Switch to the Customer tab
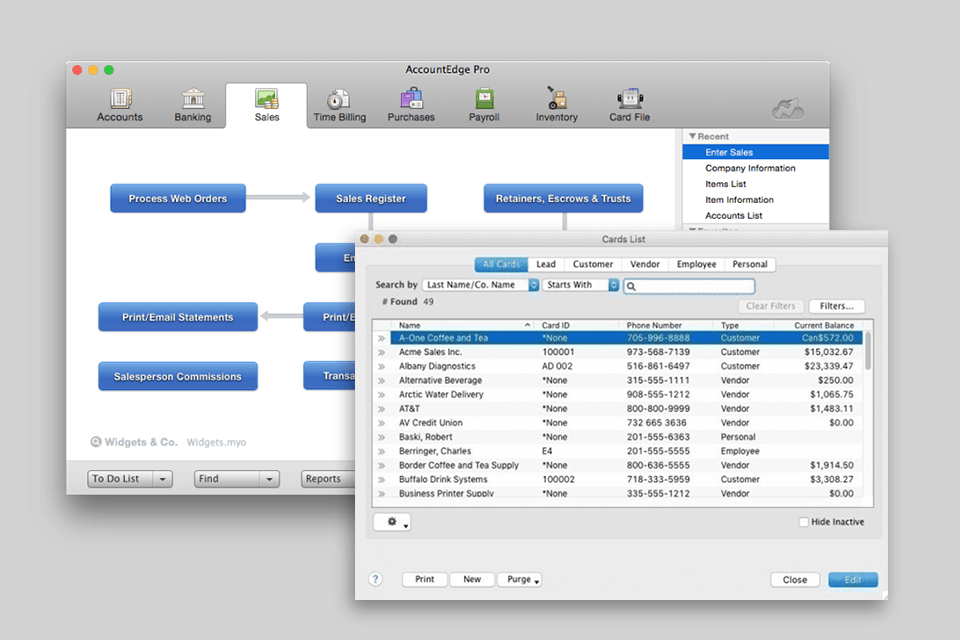 click(593, 264)
